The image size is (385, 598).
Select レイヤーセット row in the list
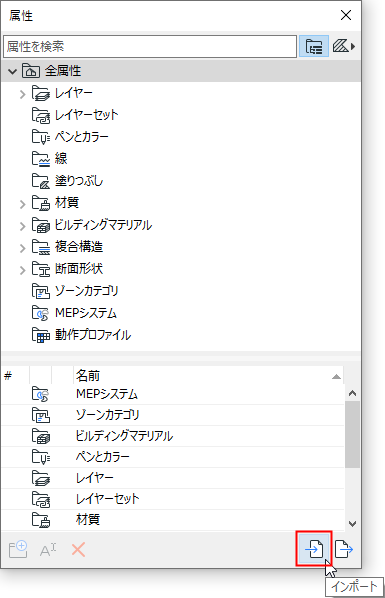(x=173, y=499)
